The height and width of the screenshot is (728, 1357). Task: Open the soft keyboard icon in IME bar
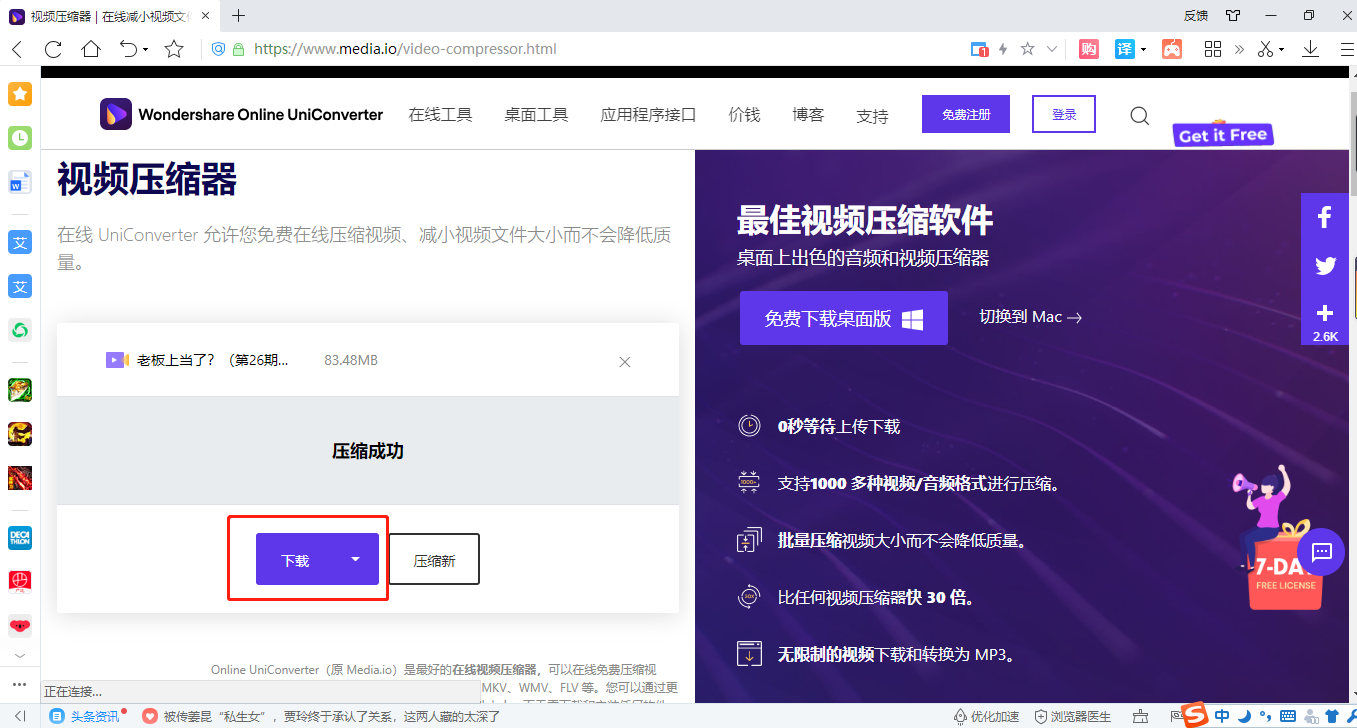pos(1287,716)
